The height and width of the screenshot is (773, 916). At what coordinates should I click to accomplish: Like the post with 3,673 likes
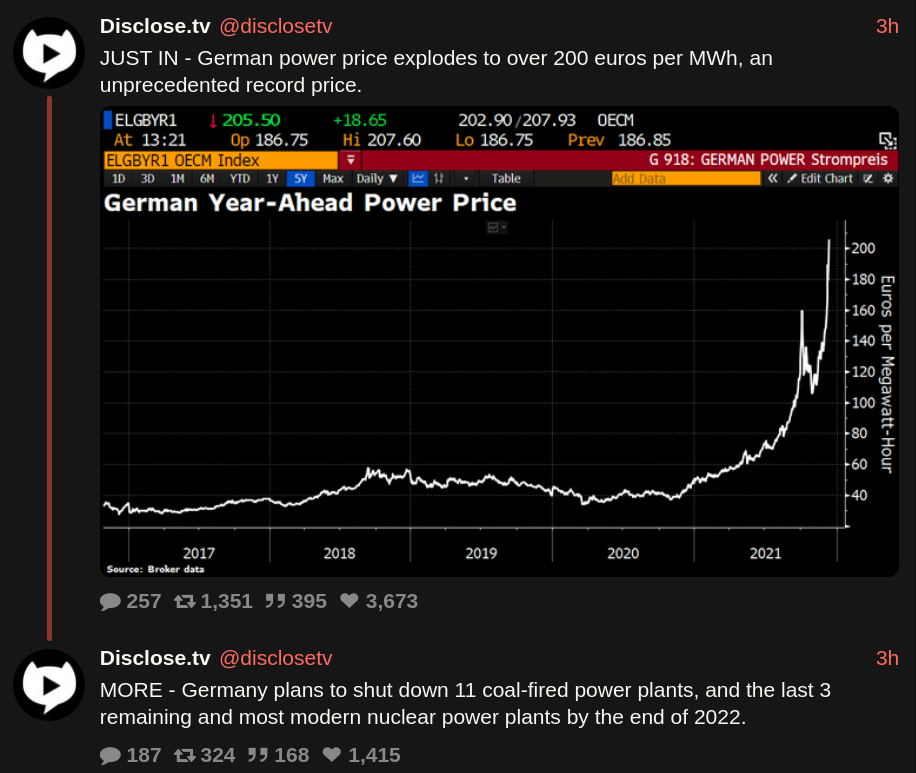pos(349,601)
